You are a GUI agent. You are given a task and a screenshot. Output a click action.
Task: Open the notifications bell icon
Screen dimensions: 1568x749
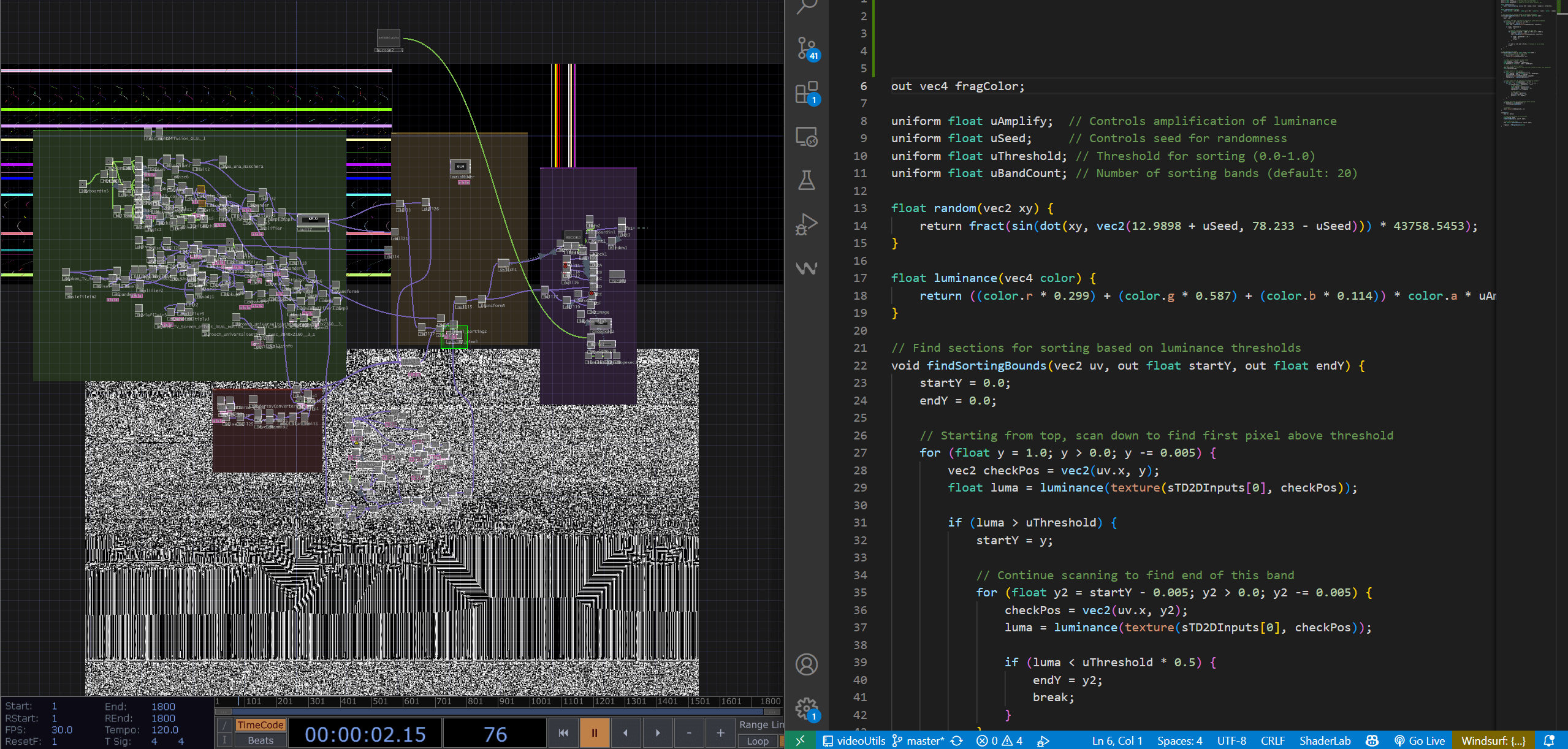pyautogui.click(x=1549, y=740)
